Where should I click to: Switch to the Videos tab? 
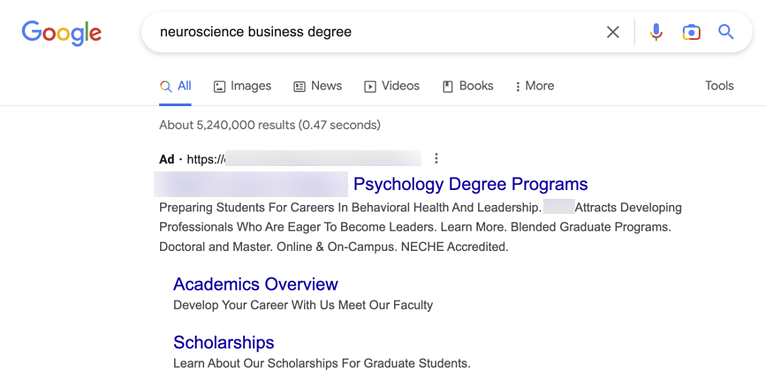click(x=392, y=86)
